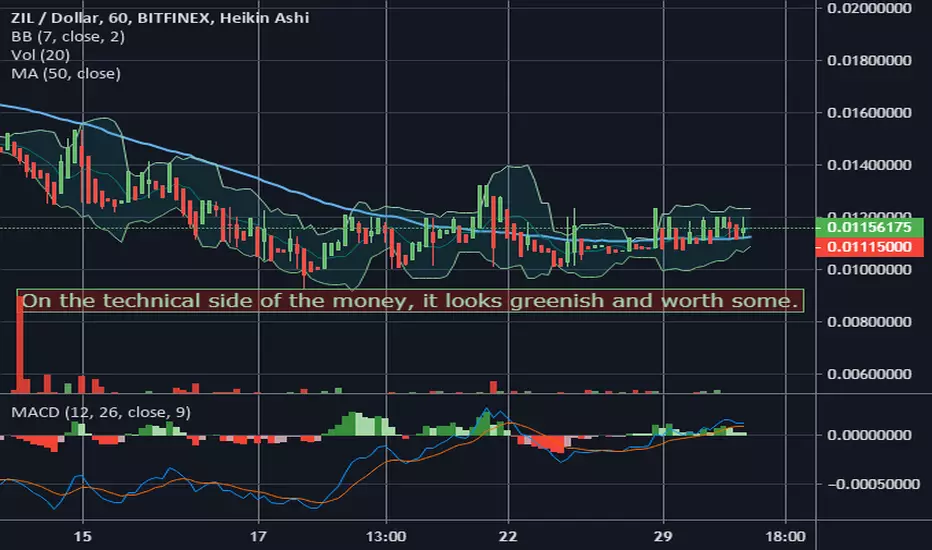This screenshot has height=550, width=932.
Task: Click the 0.01800000 price axis label
Action: tap(869, 60)
